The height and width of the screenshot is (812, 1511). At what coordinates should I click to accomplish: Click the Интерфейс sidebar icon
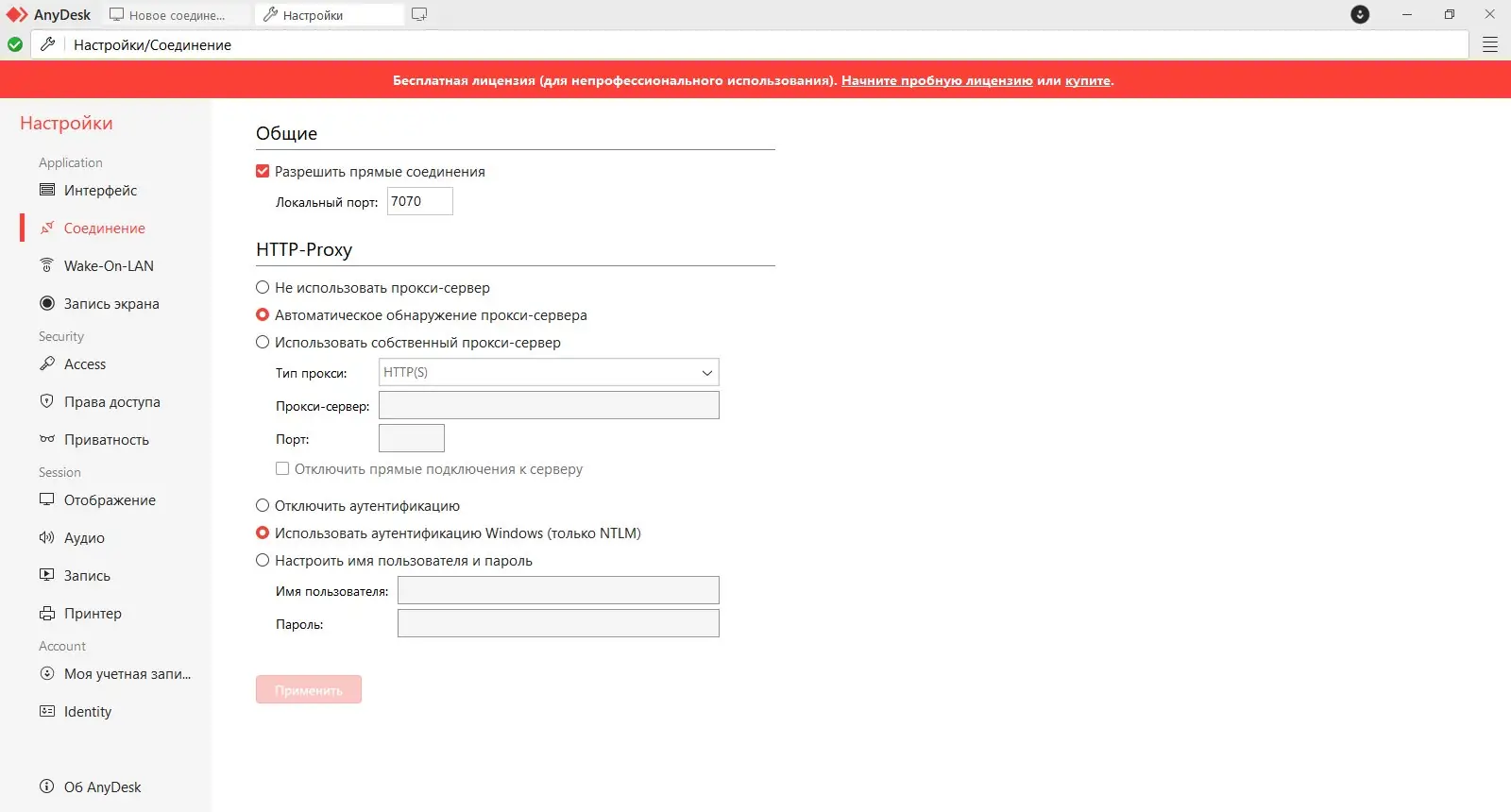(47, 190)
